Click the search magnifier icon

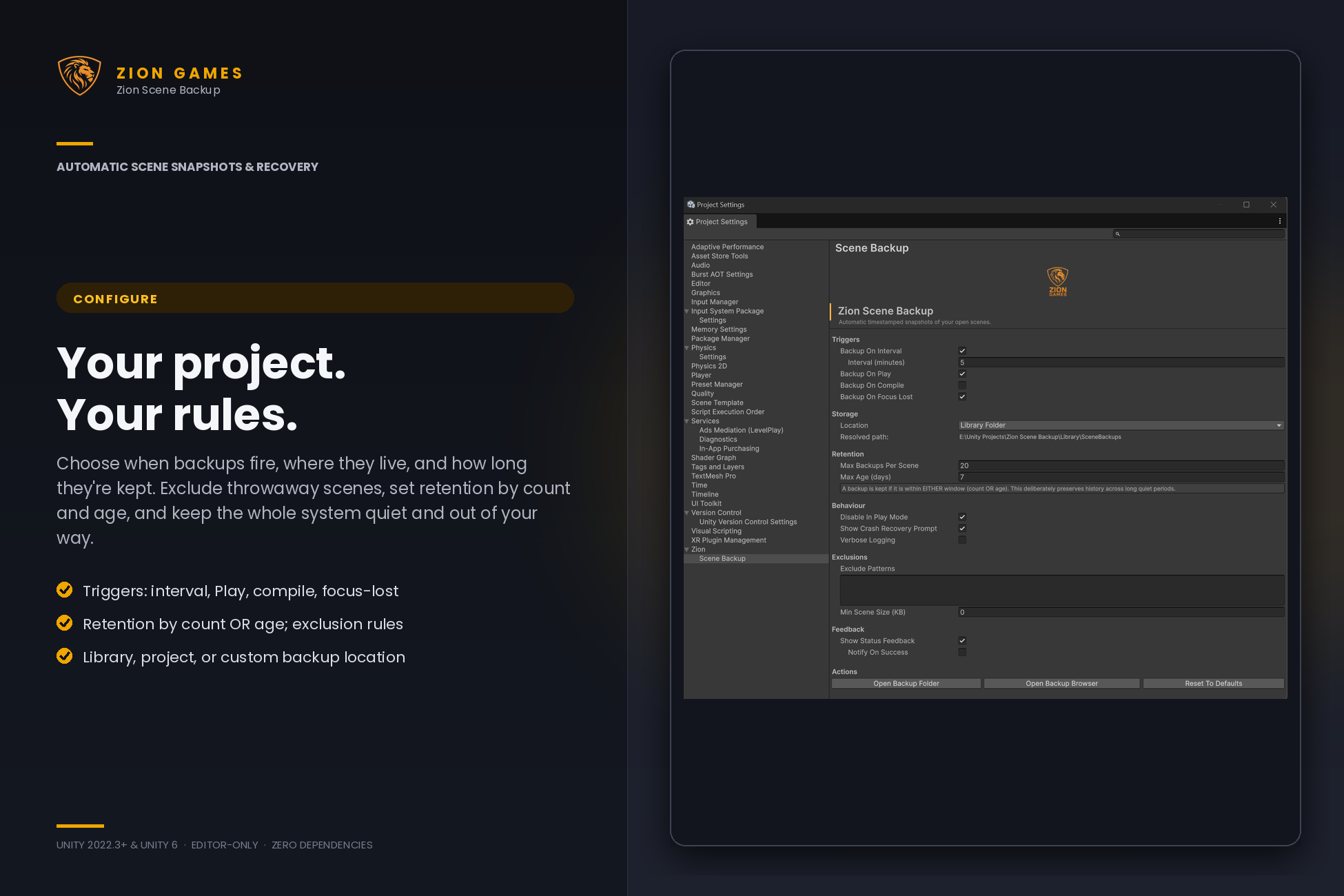point(1118,234)
